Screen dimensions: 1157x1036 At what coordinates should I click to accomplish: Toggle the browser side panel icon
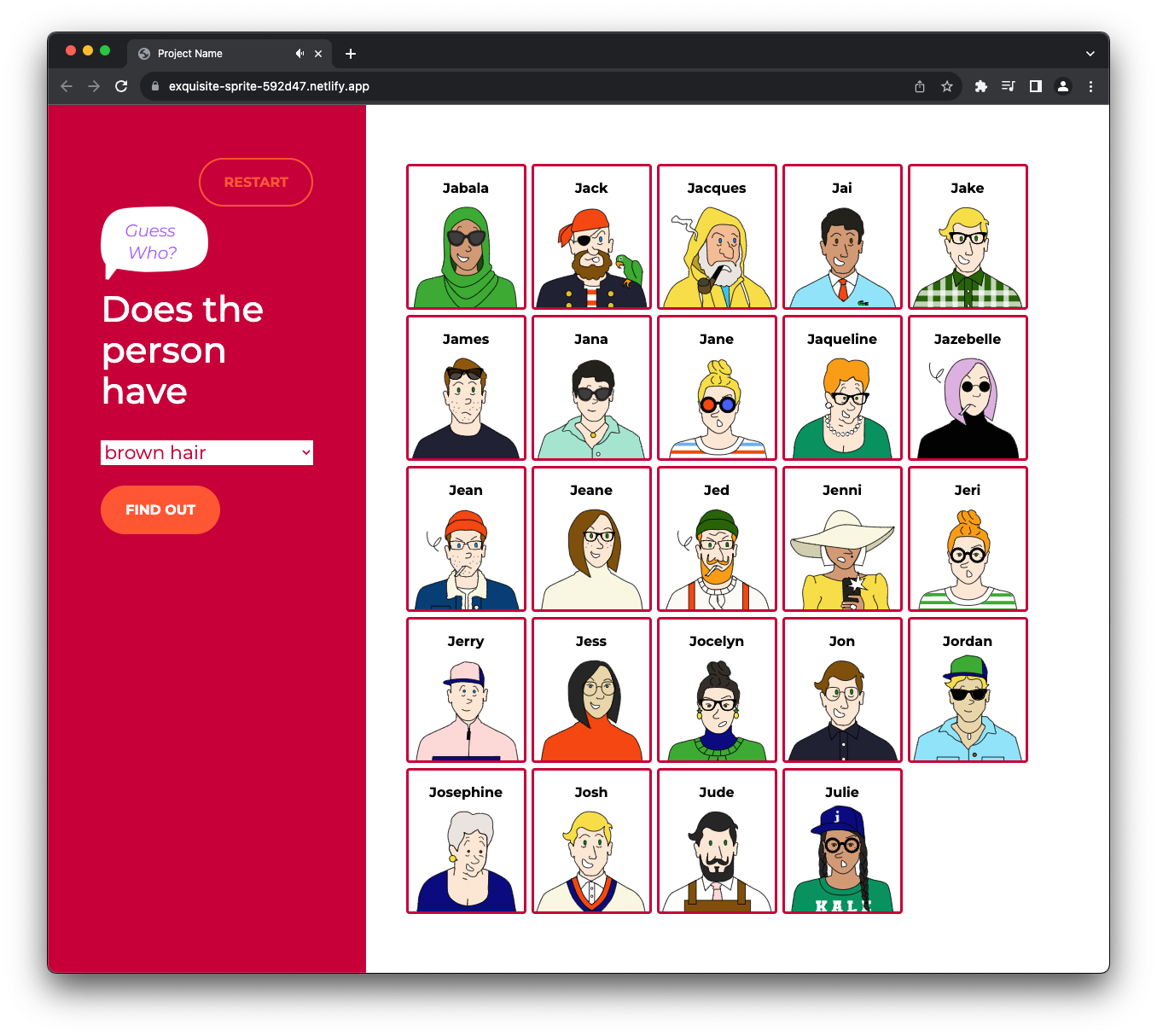click(1036, 86)
